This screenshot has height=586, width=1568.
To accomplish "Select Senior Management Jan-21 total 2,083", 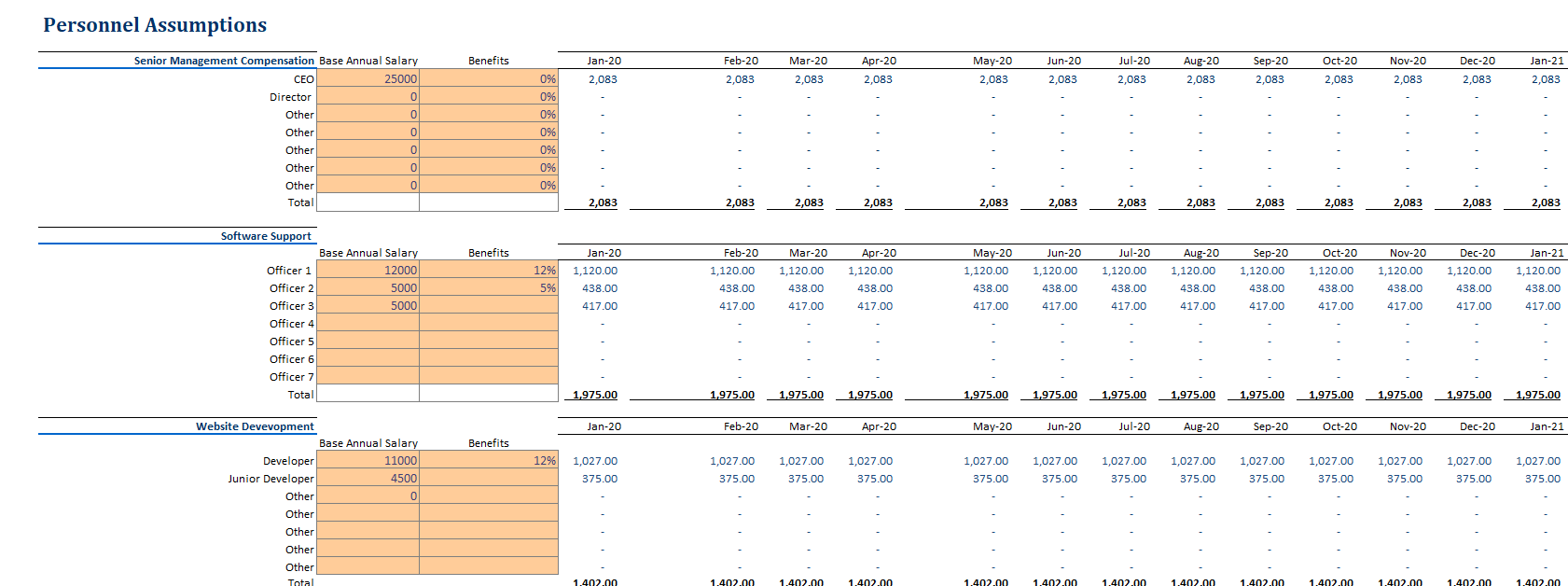I will [x=1546, y=202].
